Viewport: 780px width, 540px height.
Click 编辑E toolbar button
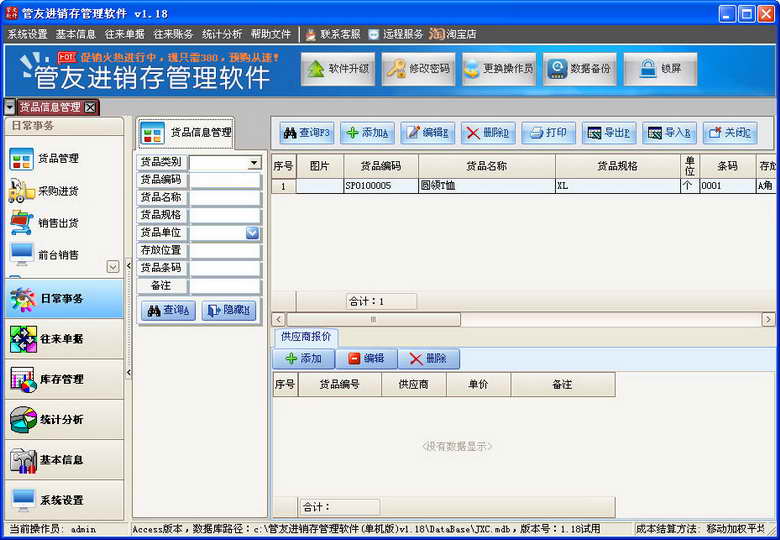(x=428, y=133)
